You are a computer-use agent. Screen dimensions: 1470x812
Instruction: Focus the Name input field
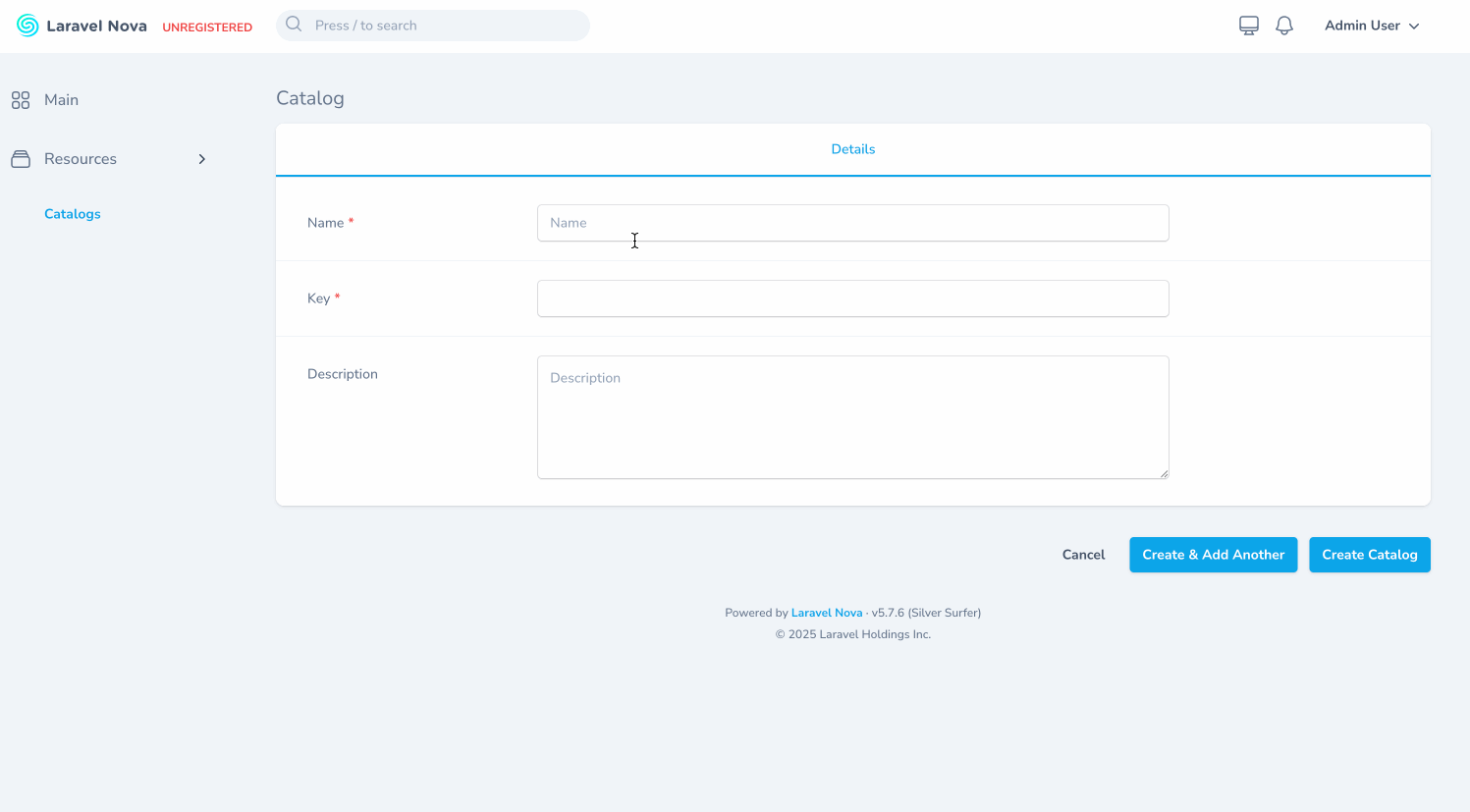coord(852,223)
